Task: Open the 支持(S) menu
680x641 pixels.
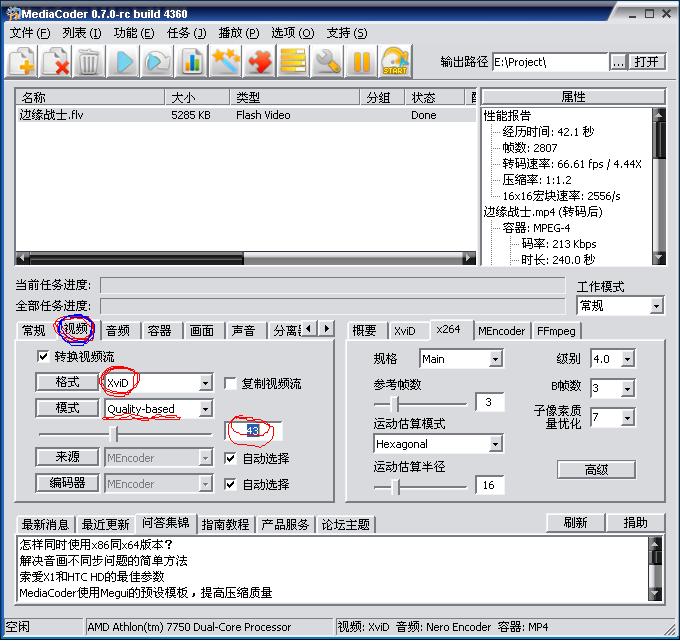Action: [347, 33]
